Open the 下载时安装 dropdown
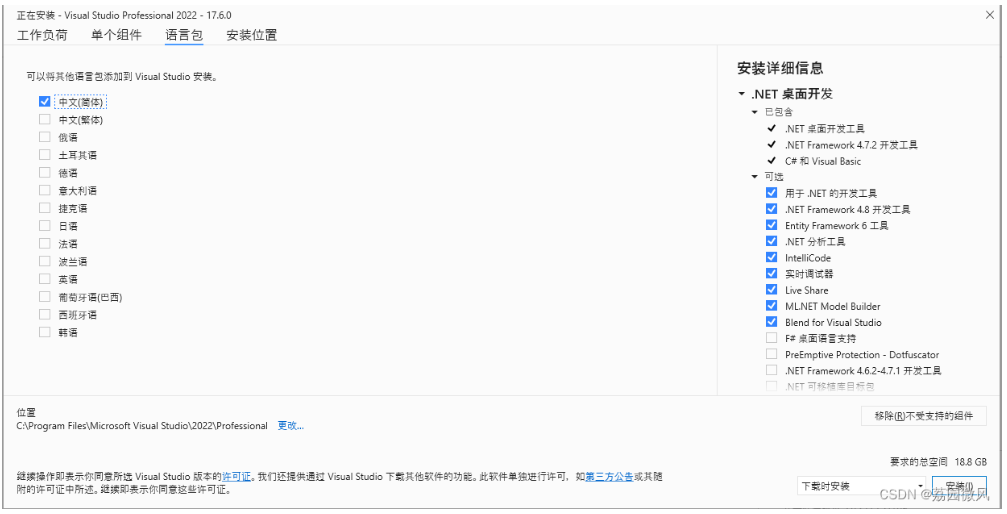The image size is (1007, 514). tap(861, 486)
